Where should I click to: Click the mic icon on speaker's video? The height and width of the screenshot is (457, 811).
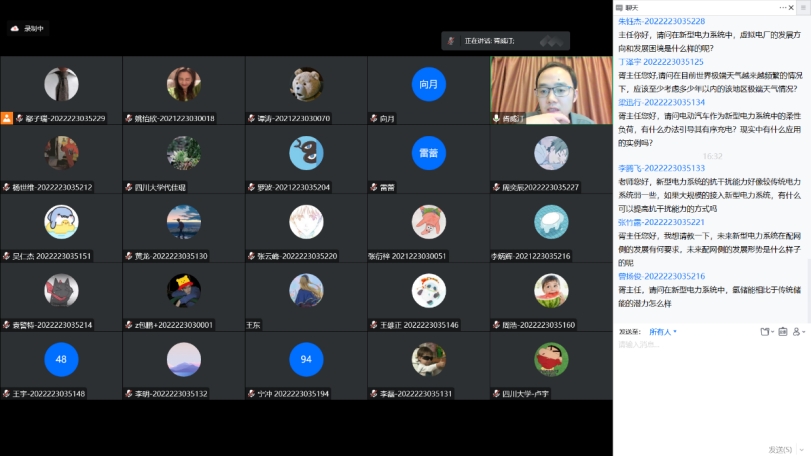(496, 118)
